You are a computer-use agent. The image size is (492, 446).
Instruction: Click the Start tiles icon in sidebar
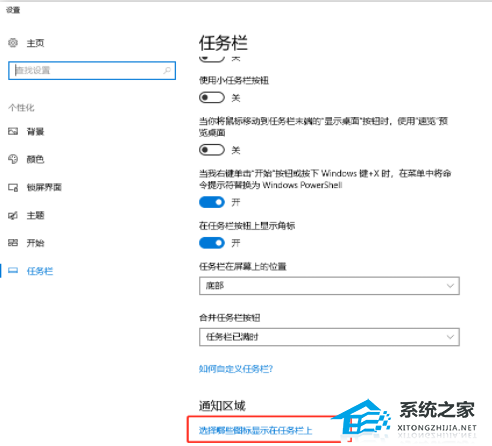coord(13,243)
